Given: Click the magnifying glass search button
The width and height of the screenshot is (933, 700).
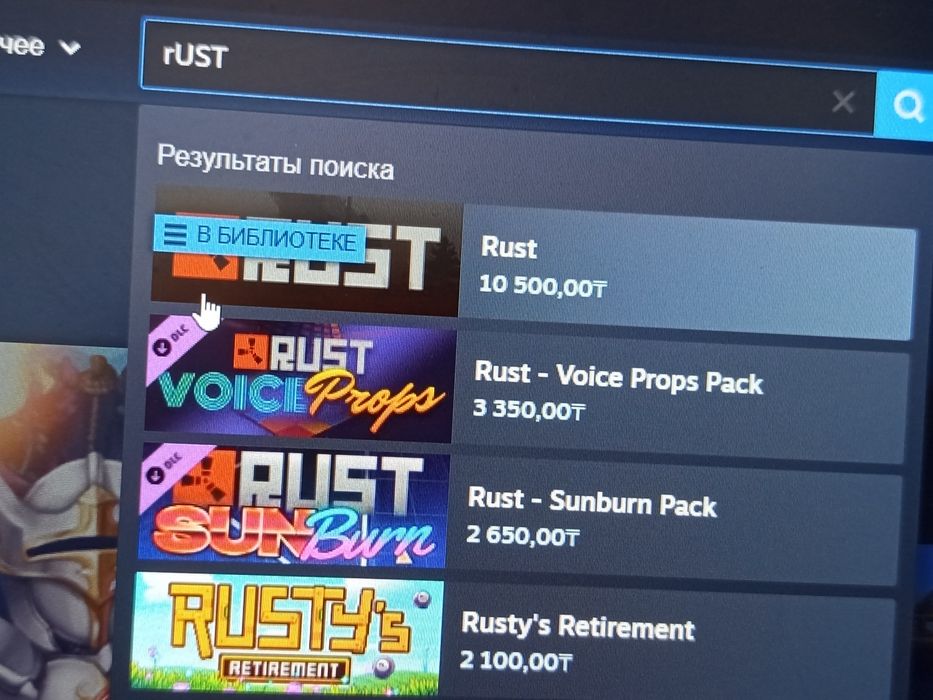Looking at the screenshot, I should tap(906, 106).
